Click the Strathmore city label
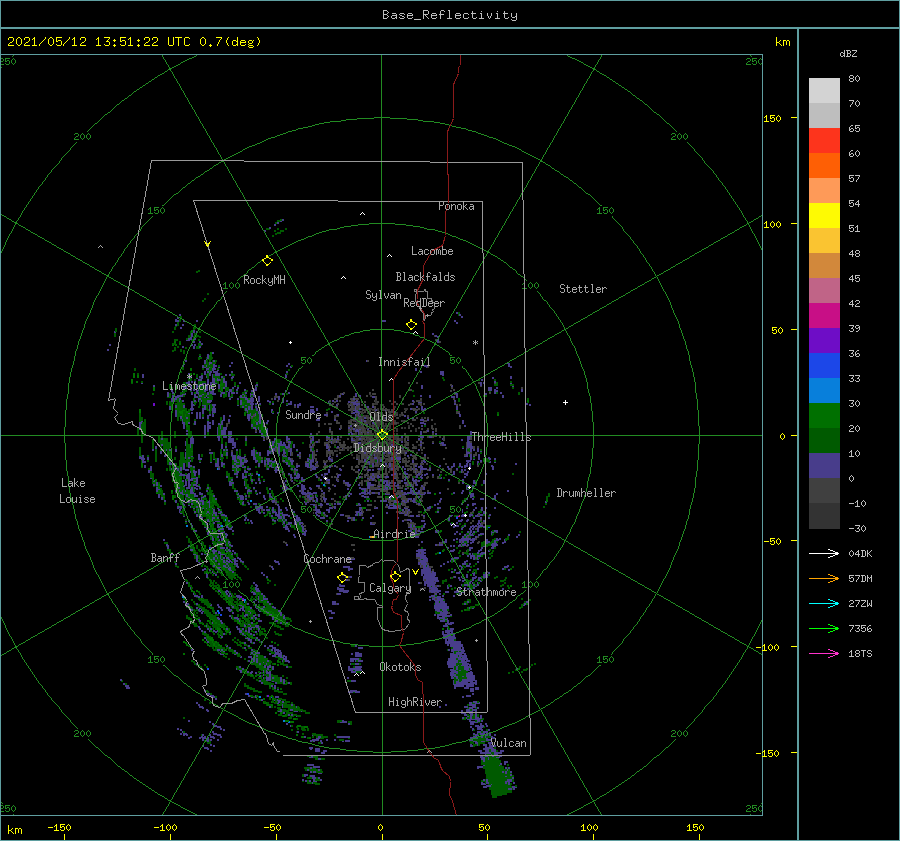Image resolution: width=900 pixels, height=841 pixels. click(486, 592)
